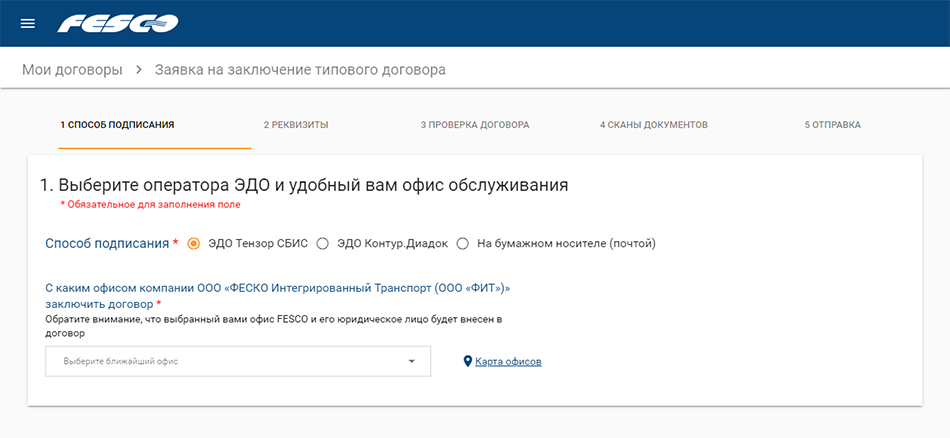Image resolution: width=950 pixels, height=438 pixels.
Task: Click the Обратите внимание office notice text
Action: click(x=274, y=326)
